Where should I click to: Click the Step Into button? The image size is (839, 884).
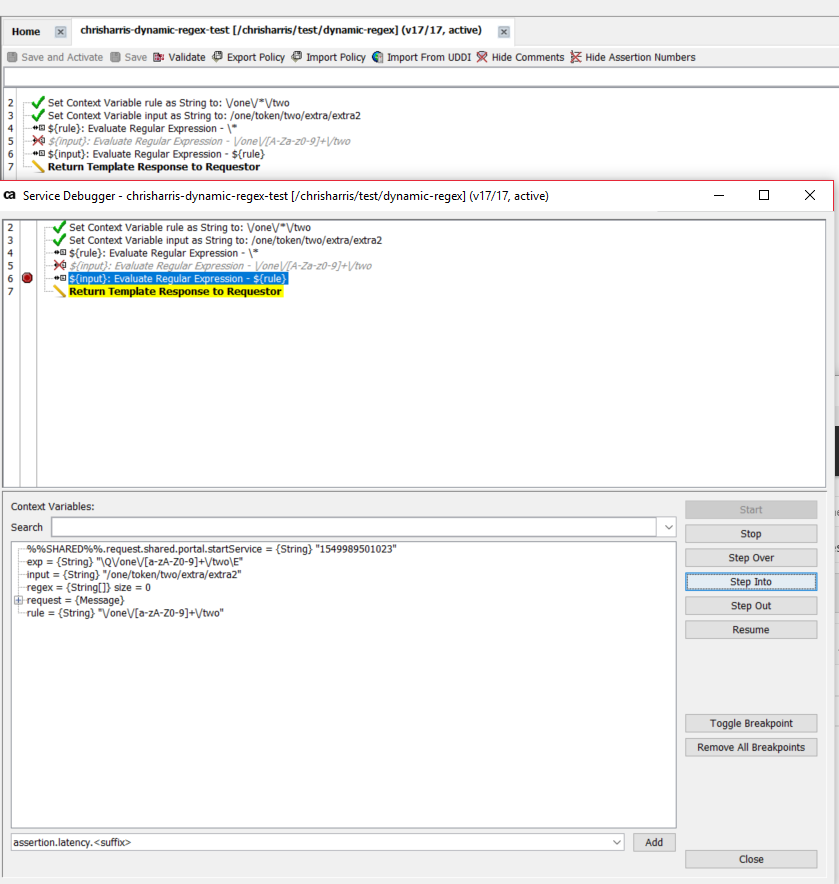pyautogui.click(x=750, y=581)
